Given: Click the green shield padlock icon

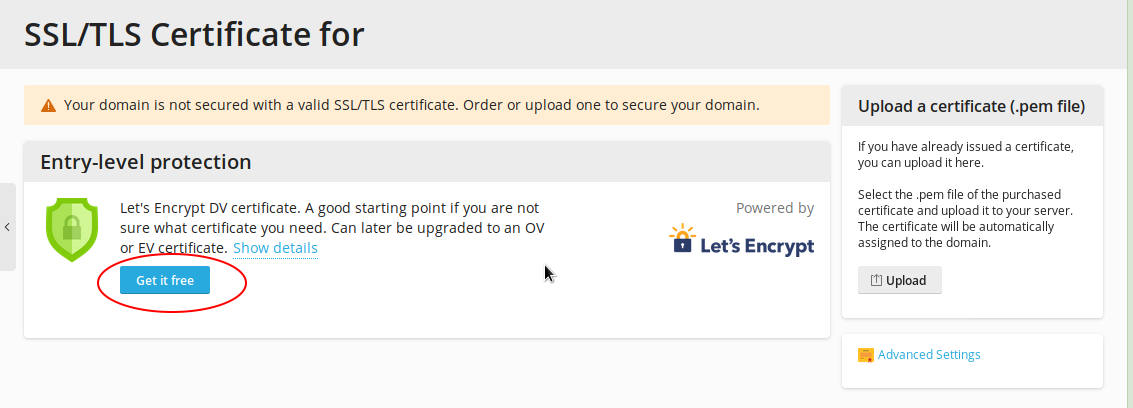Looking at the screenshot, I should pos(72,229).
